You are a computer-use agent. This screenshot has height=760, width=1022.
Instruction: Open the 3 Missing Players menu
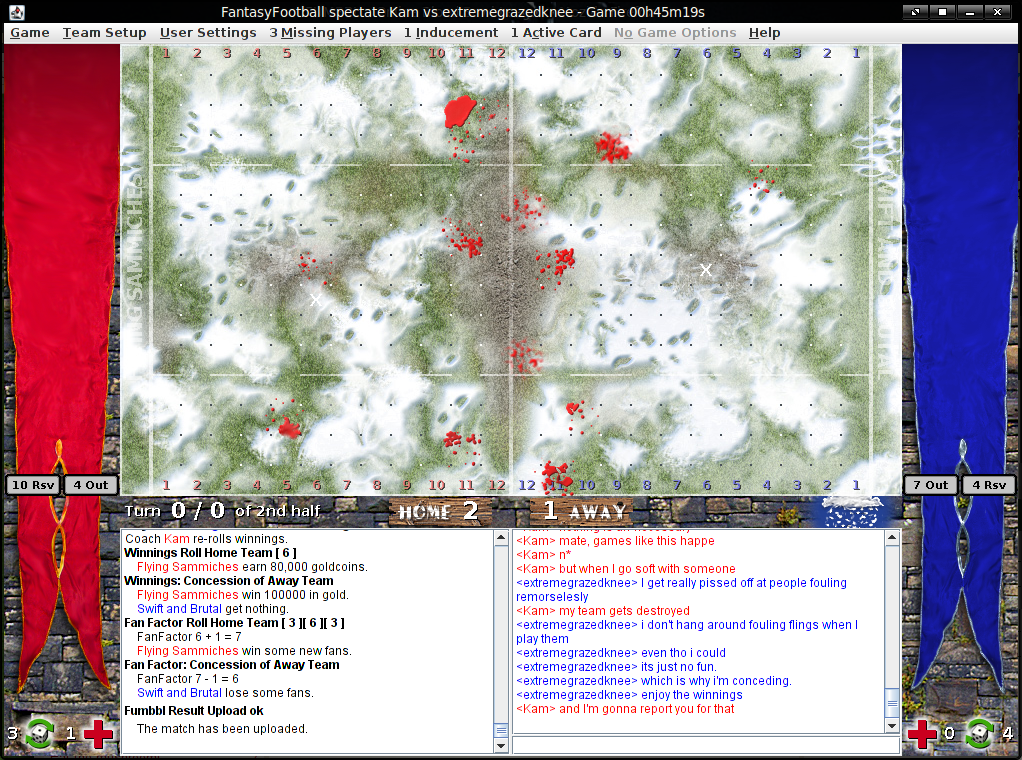click(330, 33)
